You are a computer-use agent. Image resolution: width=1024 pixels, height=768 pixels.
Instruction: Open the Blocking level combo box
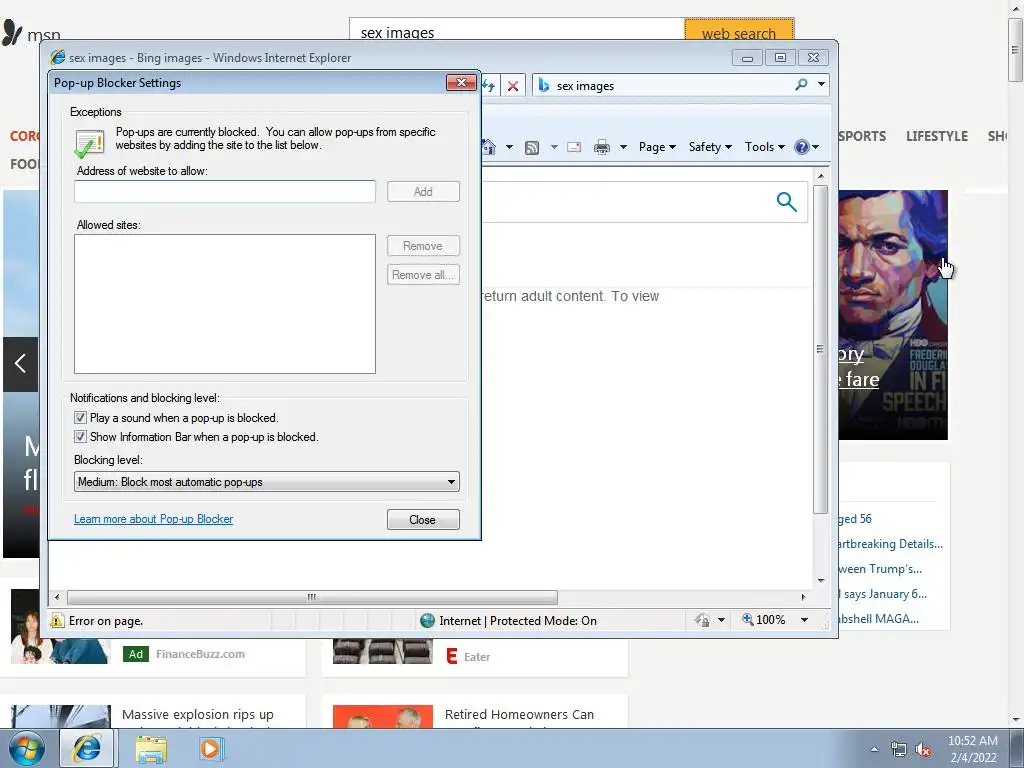[x=266, y=482]
